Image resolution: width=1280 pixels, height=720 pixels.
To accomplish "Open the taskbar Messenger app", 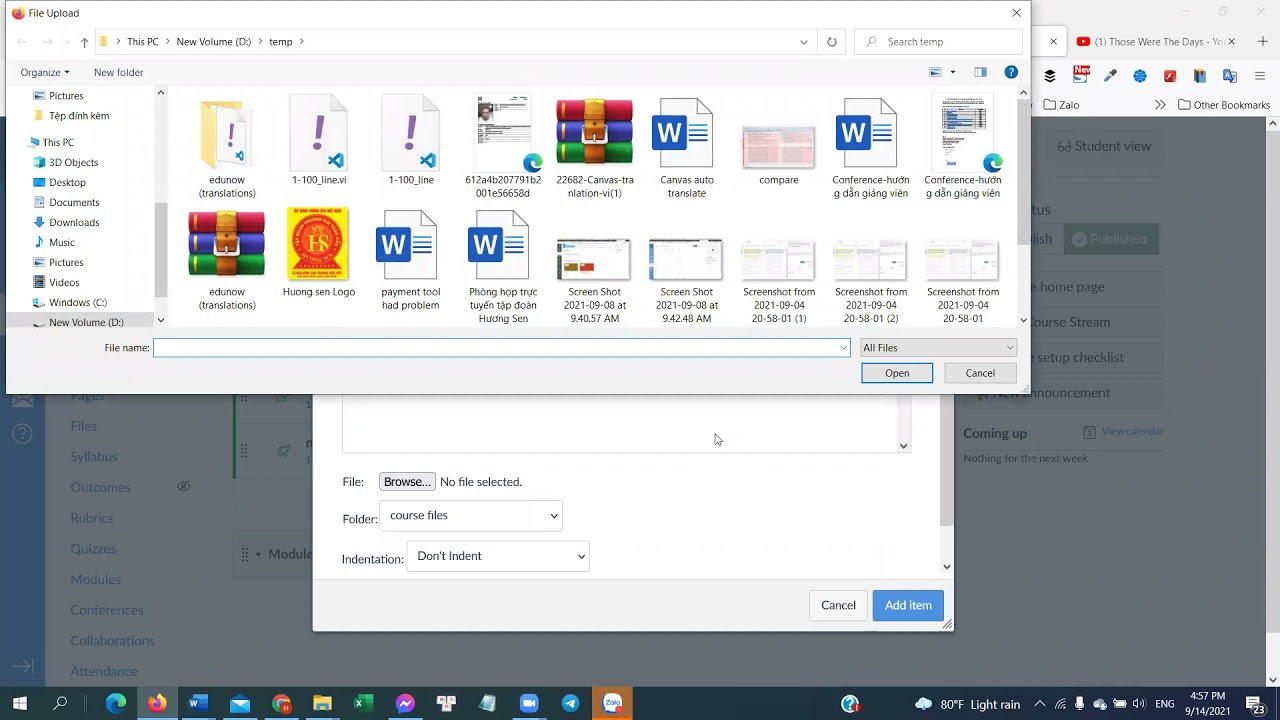I will coord(405,704).
